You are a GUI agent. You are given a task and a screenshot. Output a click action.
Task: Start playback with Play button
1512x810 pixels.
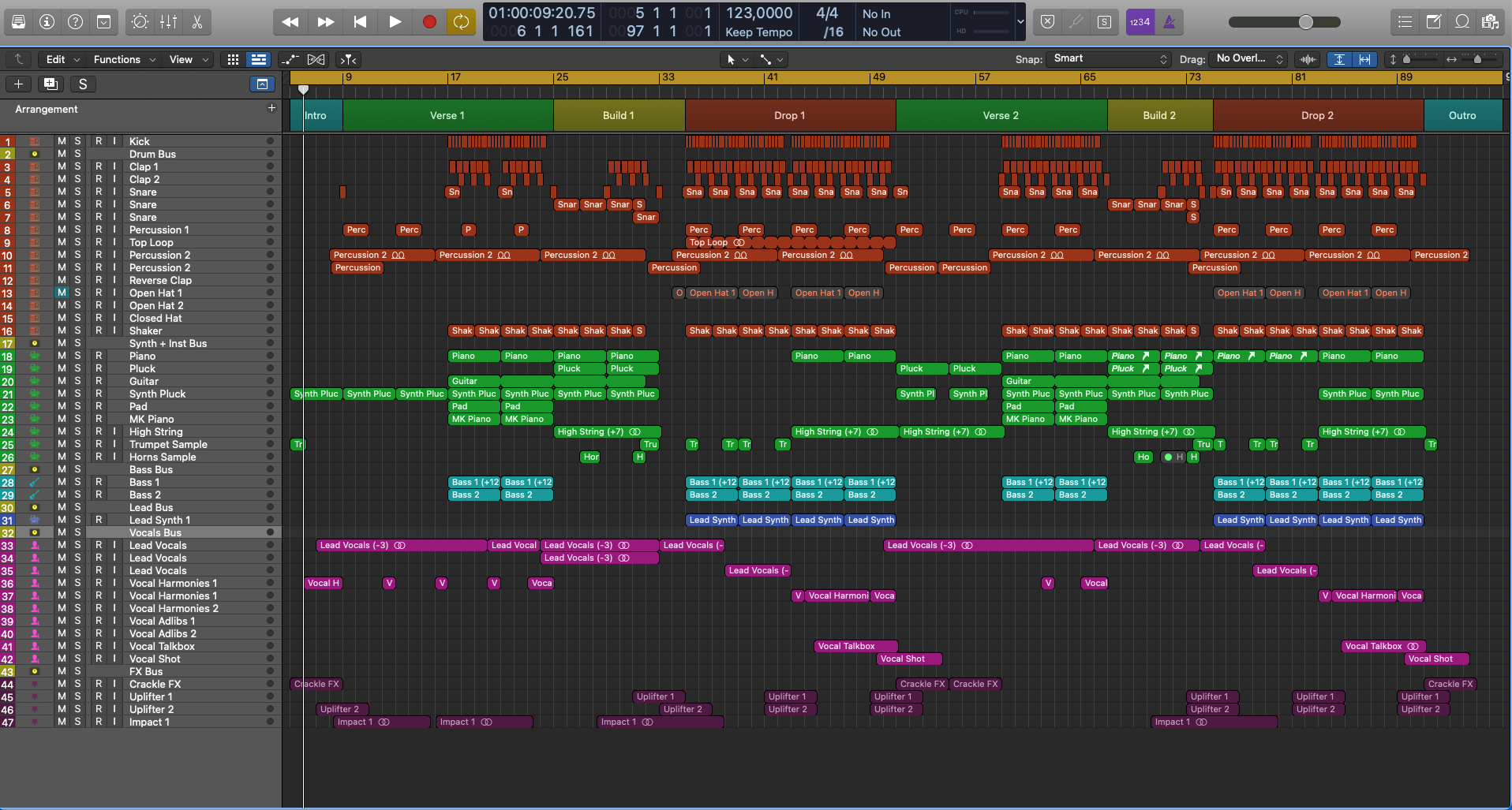coord(395,22)
